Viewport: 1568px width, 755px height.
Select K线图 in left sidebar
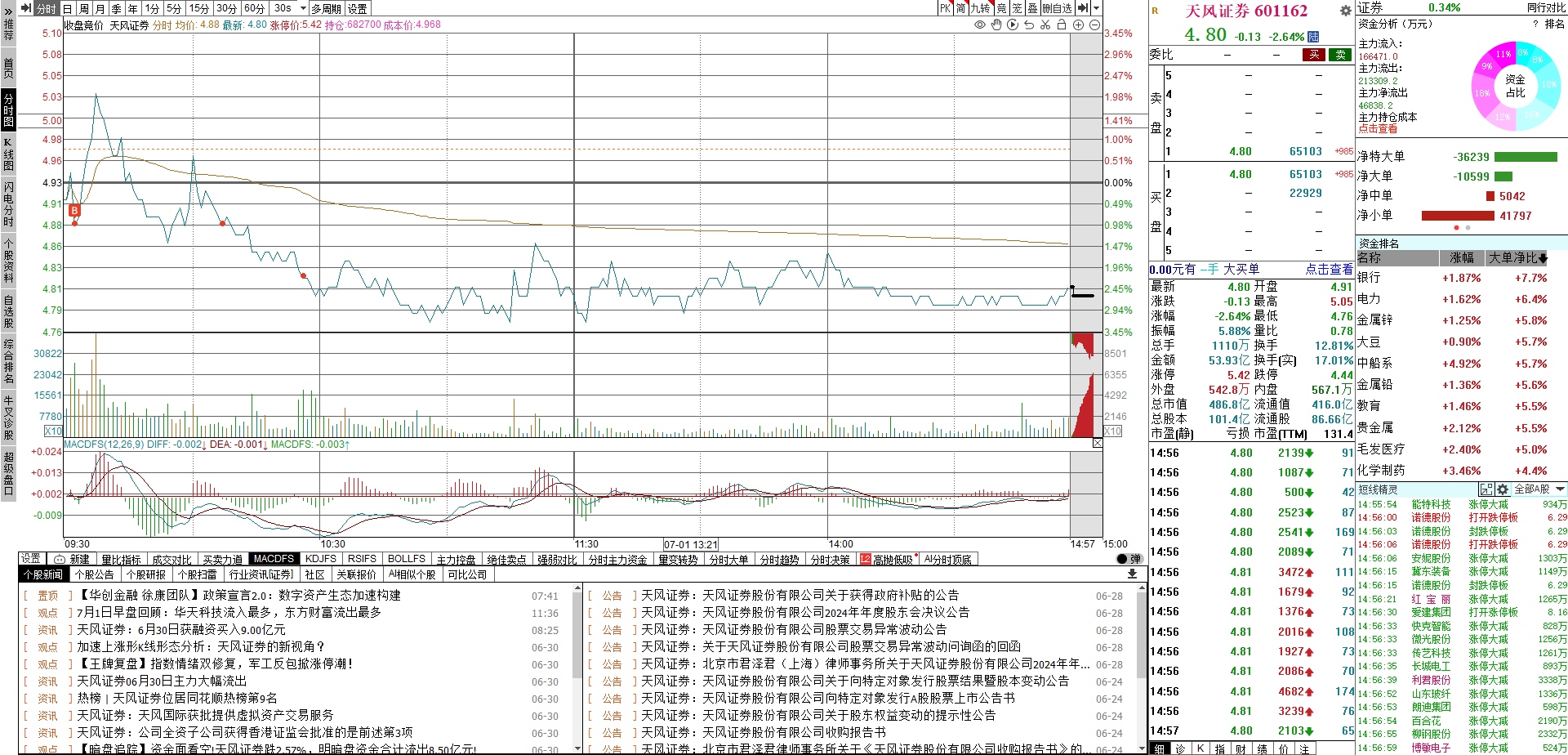pos(8,153)
